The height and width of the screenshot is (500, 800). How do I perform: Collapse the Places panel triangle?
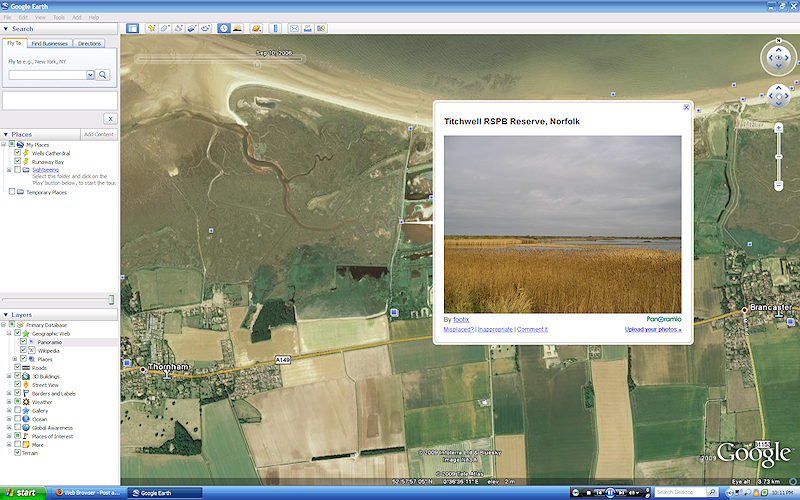pos(6,135)
